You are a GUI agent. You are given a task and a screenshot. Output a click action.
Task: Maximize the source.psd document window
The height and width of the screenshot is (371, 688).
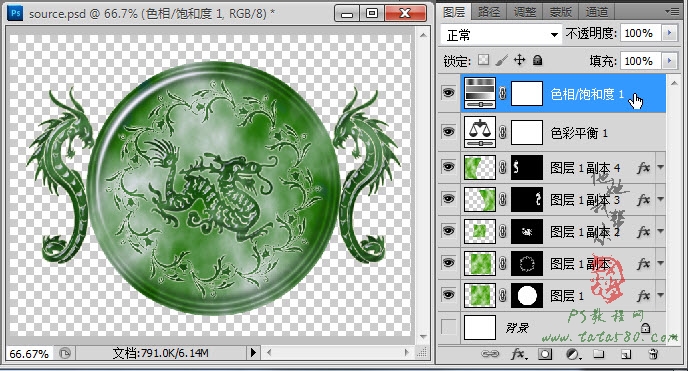click(372, 13)
